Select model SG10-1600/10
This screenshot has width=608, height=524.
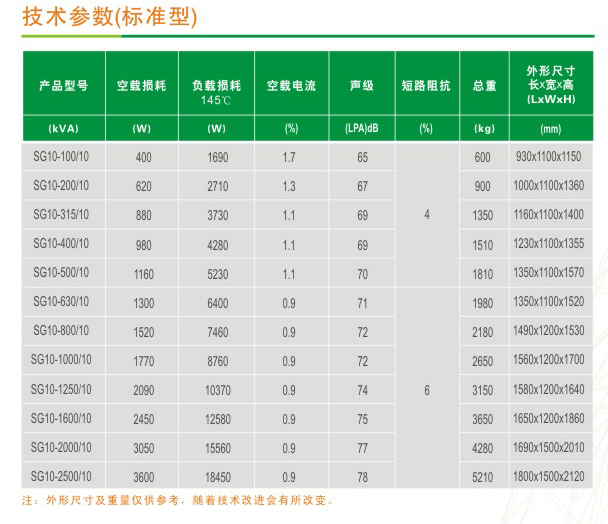coord(61,418)
